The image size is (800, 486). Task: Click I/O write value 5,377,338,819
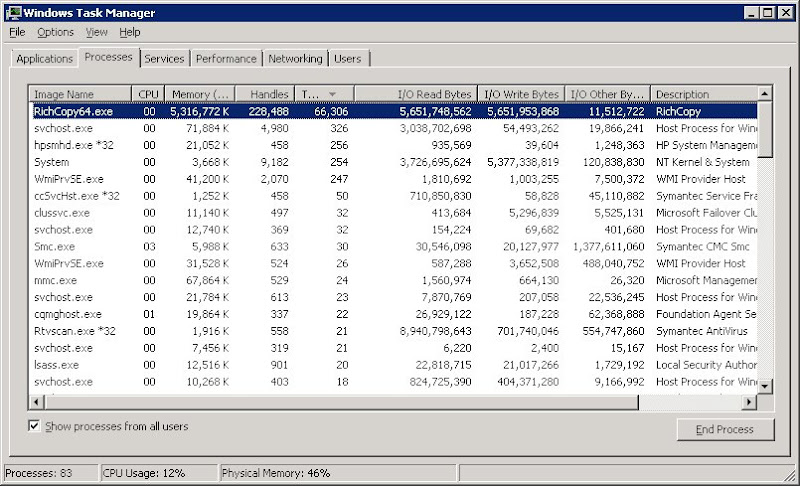(523, 162)
